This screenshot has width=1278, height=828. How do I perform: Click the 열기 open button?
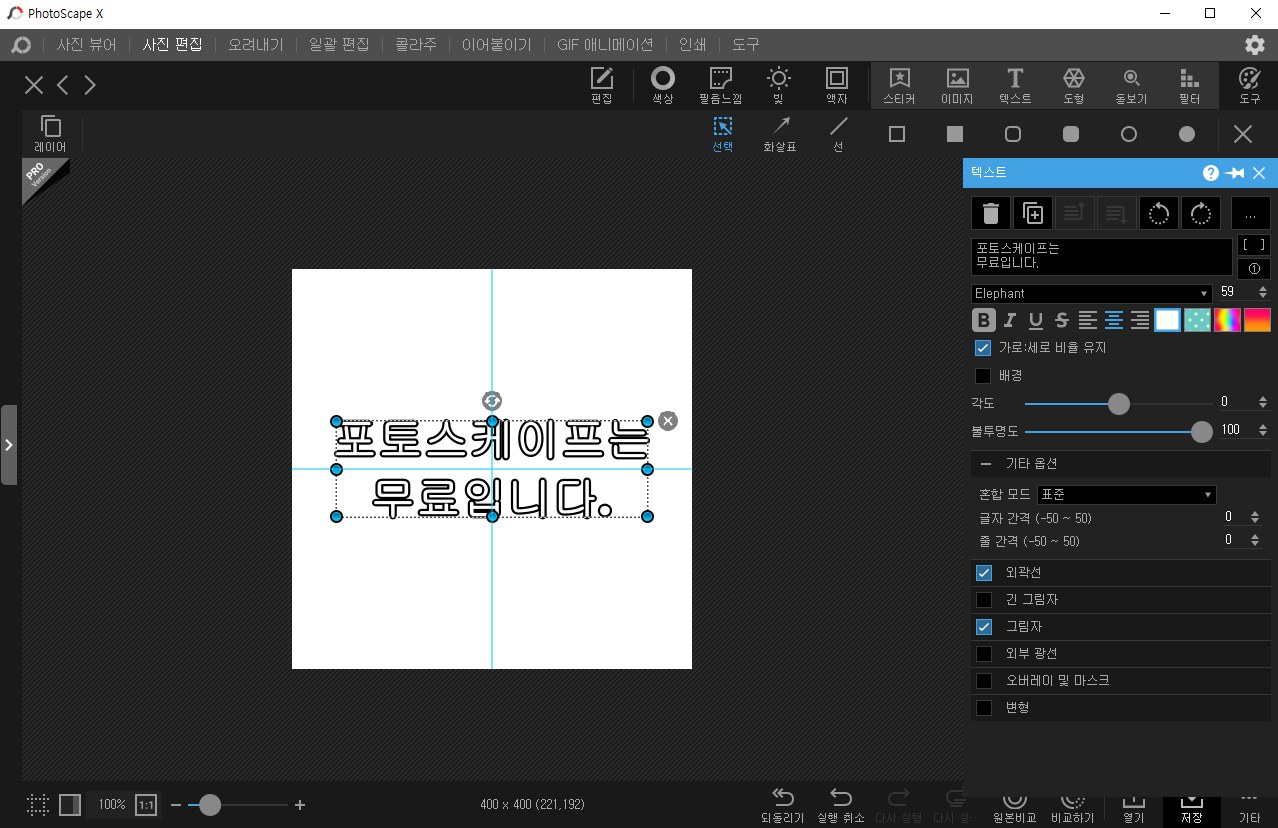point(1133,811)
